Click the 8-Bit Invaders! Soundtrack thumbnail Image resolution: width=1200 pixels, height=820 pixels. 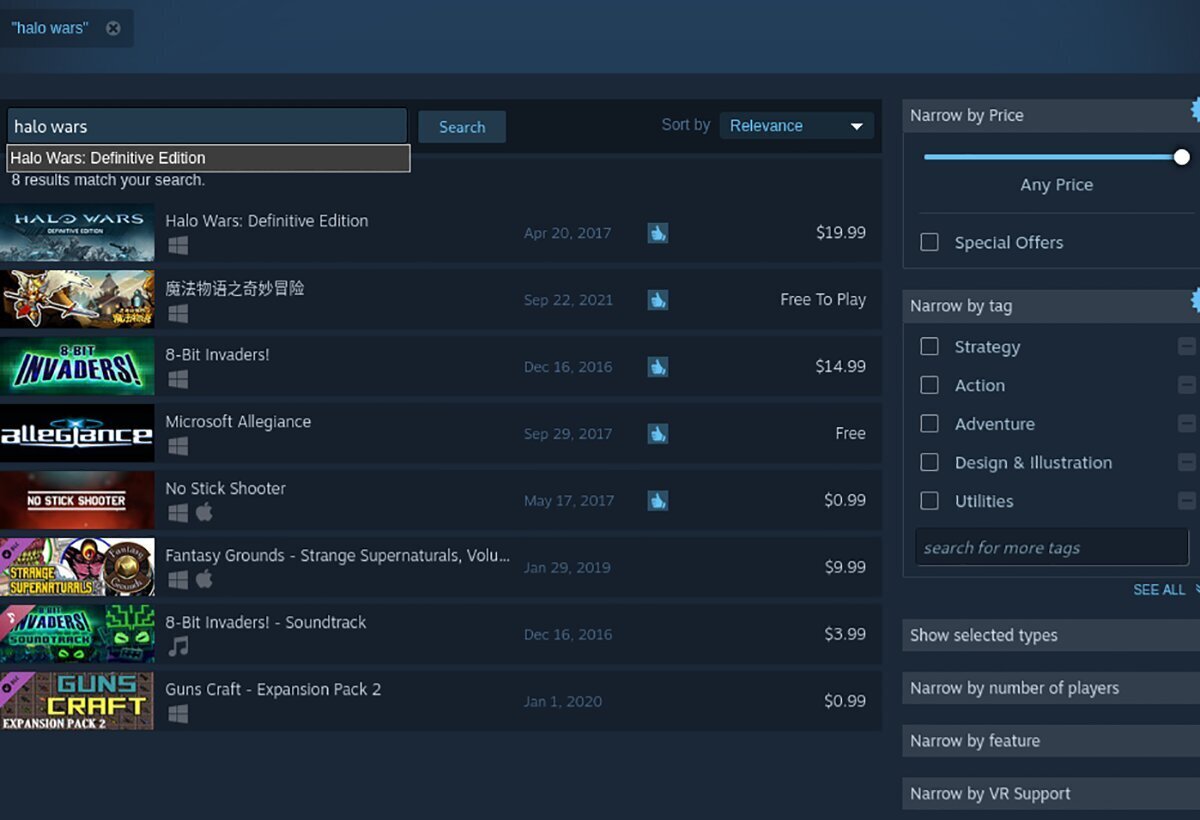click(77, 634)
